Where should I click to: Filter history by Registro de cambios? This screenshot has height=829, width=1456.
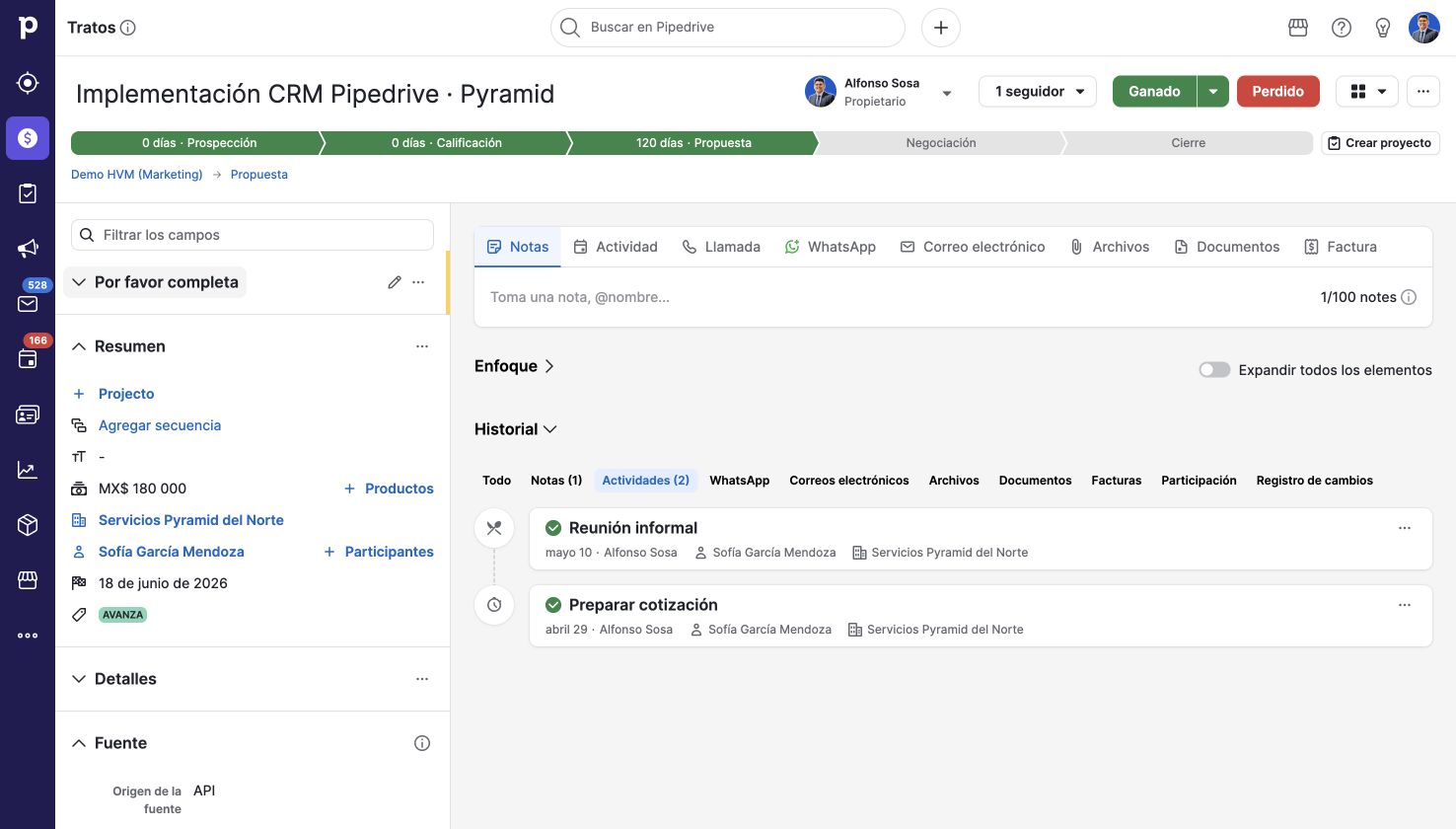pos(1315,481)
